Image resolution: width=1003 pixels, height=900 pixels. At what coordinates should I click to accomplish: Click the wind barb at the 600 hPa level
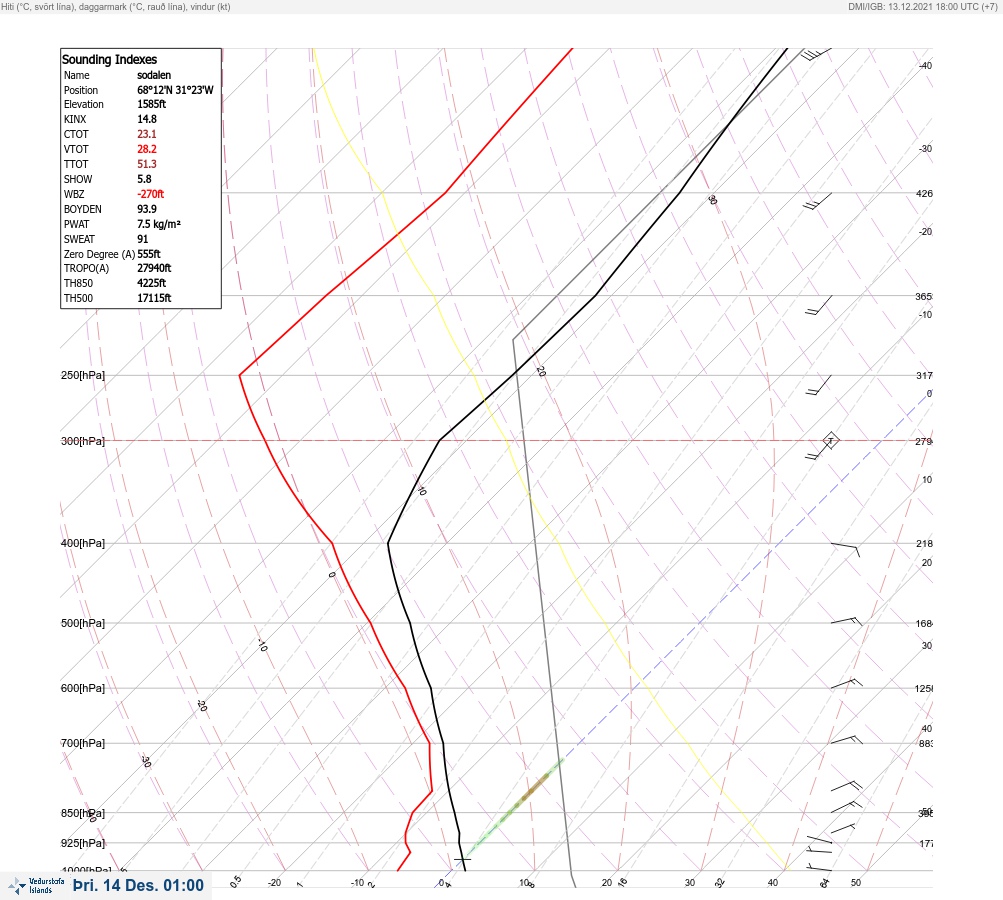pyautogui.click(x=846, y=684)
